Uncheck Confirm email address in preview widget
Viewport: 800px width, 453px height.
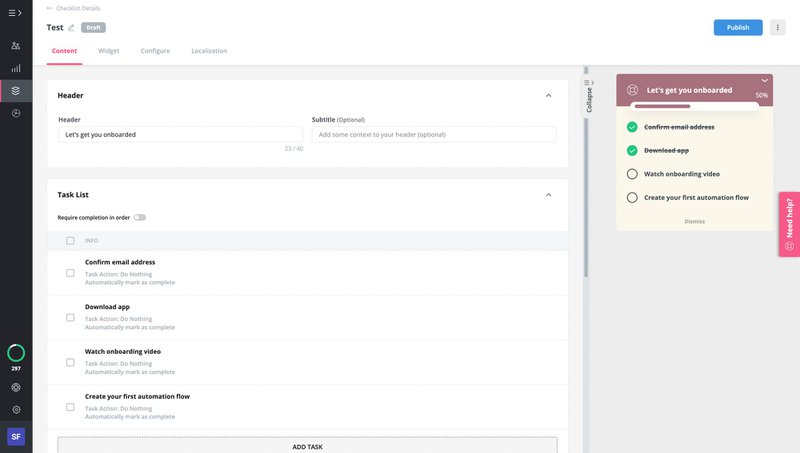point(632,127)
